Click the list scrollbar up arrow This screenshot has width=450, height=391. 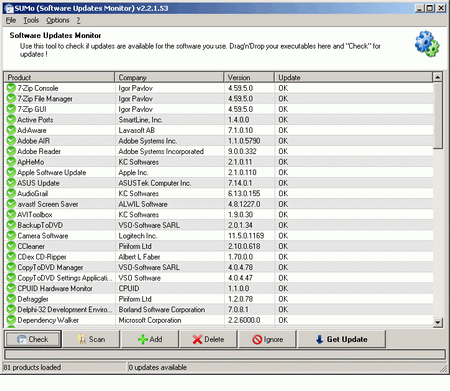click(x=438, y=77)
